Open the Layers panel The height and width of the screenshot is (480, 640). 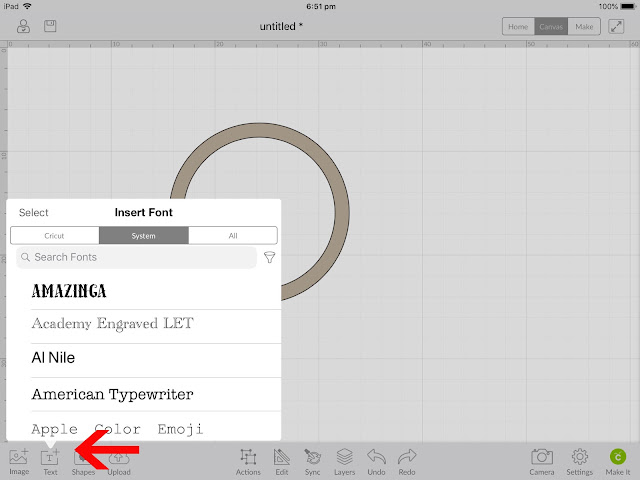click(x=344, y=462)
